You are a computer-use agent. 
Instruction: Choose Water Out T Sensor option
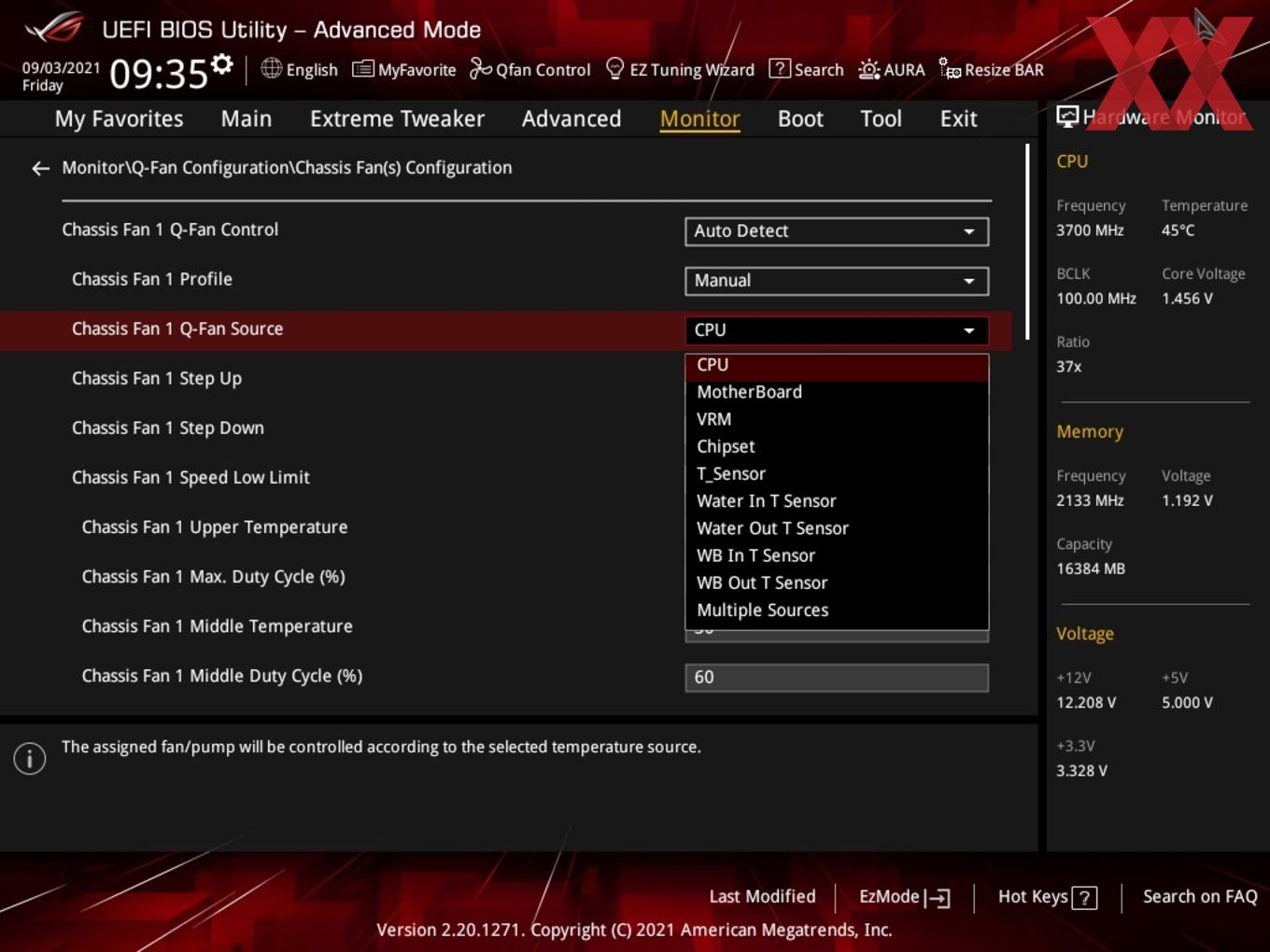pyautogui.click(x=837, y=528)
